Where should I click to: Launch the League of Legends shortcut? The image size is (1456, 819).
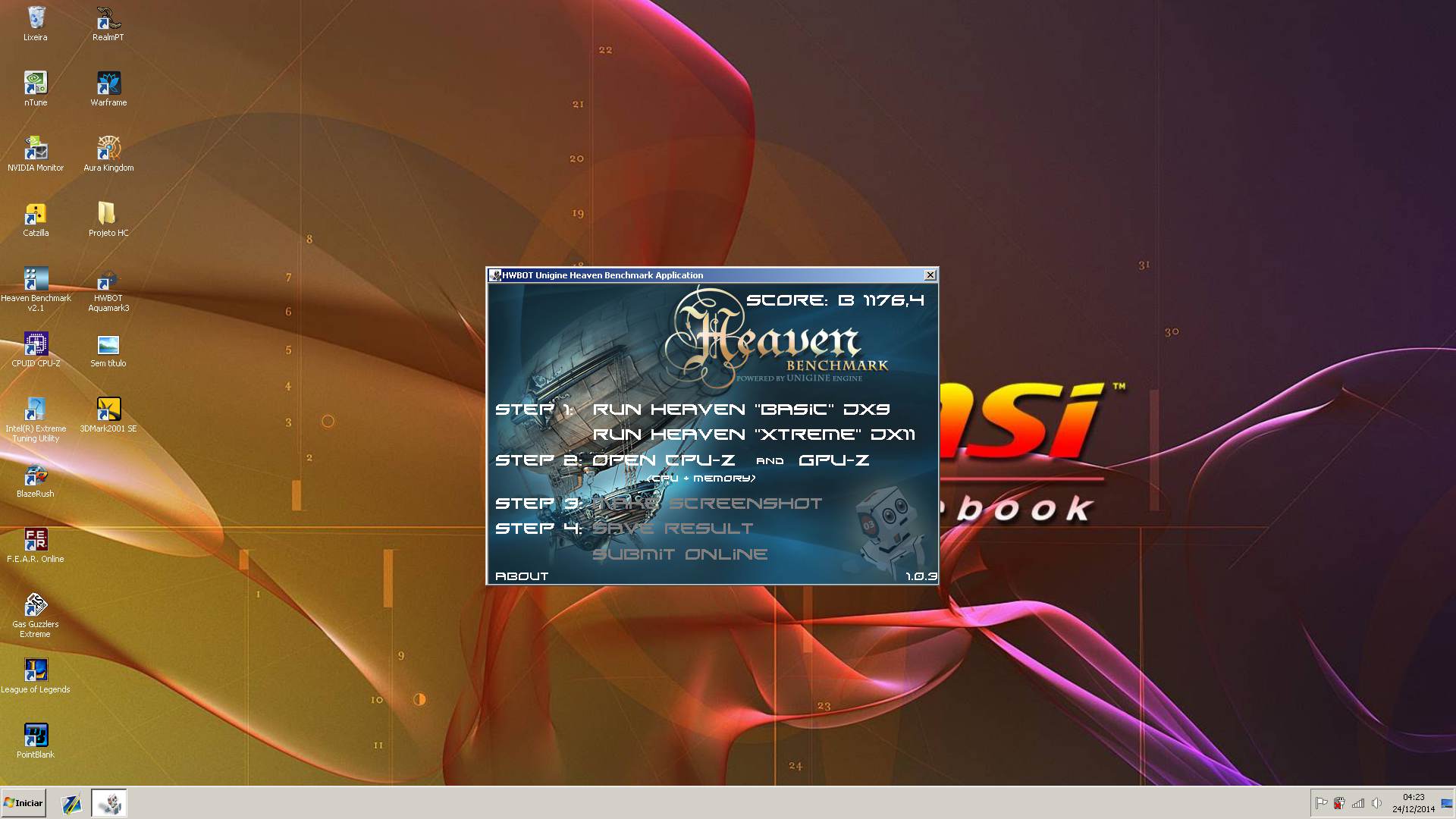point(36,676)
